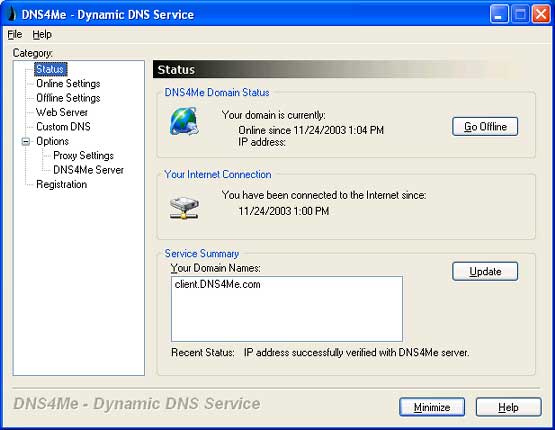The image size is (555, 430).
Task: Open Proxy Settings under Options
Action: pos(84,156)
